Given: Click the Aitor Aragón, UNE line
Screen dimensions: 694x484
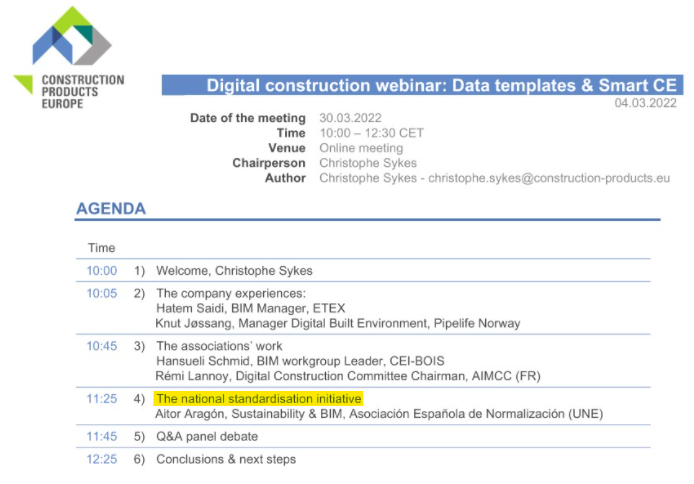Looking at the screenshot, I should click(x=379, y=414).
